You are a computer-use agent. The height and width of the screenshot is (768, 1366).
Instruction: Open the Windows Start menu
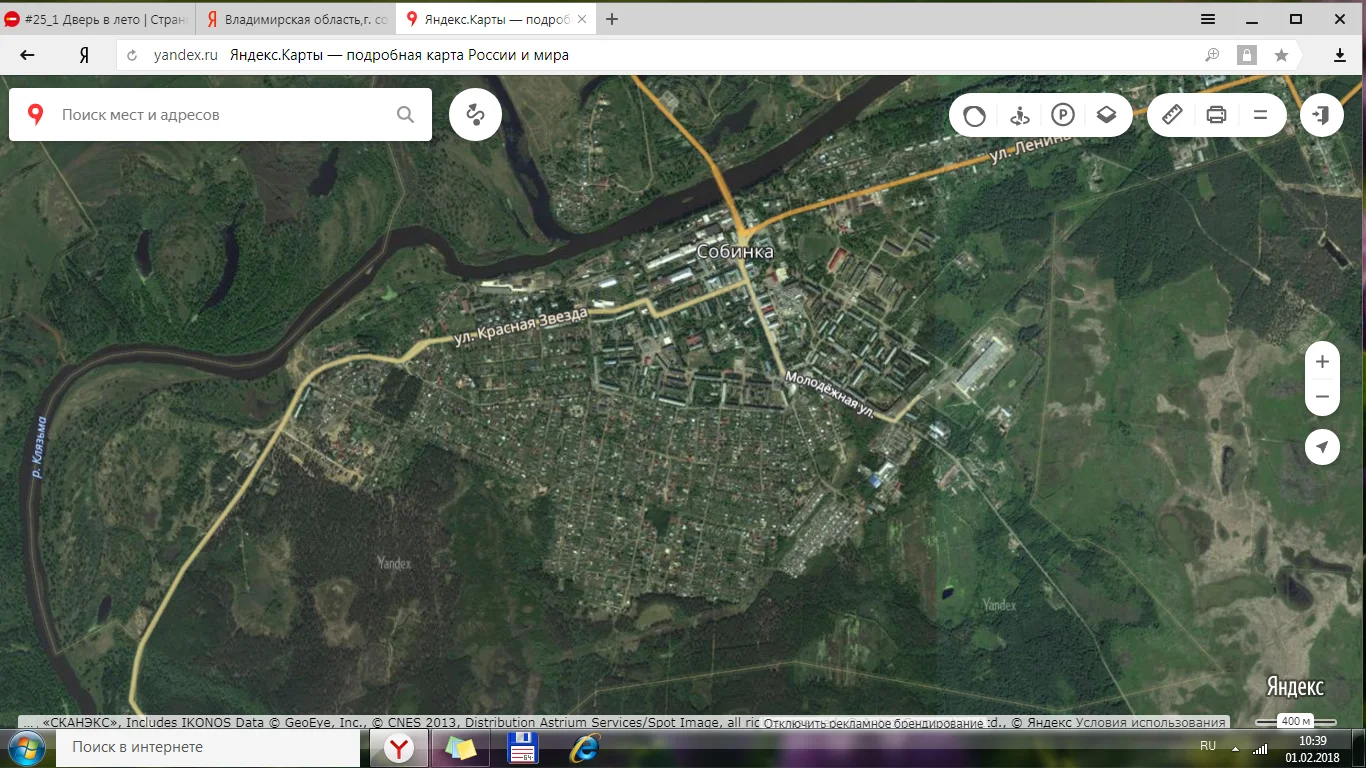click(x=26, y=748)
